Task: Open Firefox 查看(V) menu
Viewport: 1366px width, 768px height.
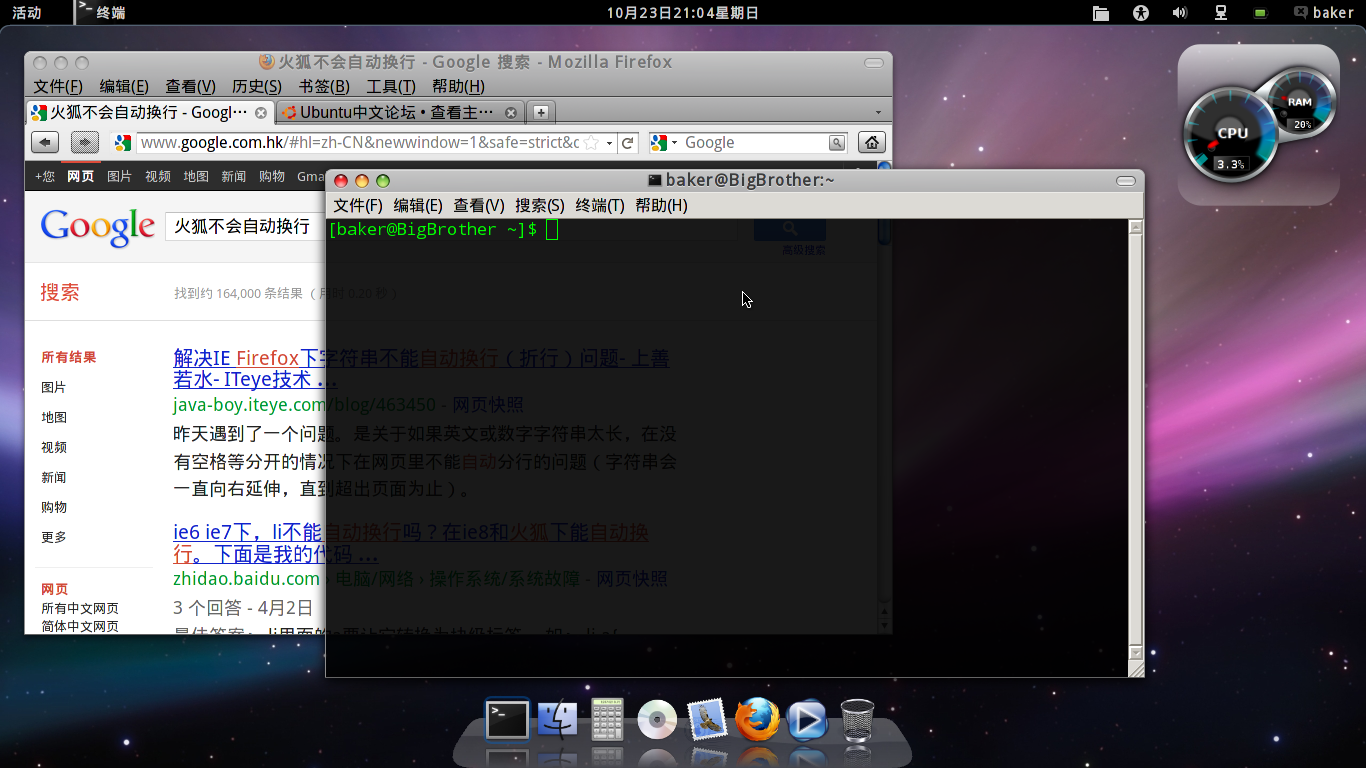Action: pyautogui.click(x=190, y=87)
